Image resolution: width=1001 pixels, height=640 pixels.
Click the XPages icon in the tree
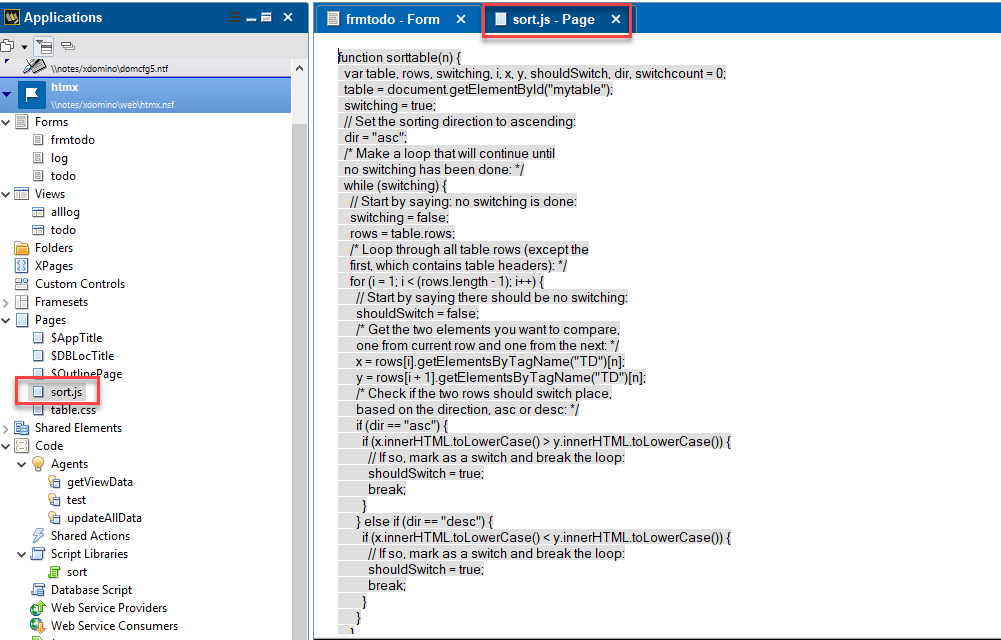click(22, 265)
